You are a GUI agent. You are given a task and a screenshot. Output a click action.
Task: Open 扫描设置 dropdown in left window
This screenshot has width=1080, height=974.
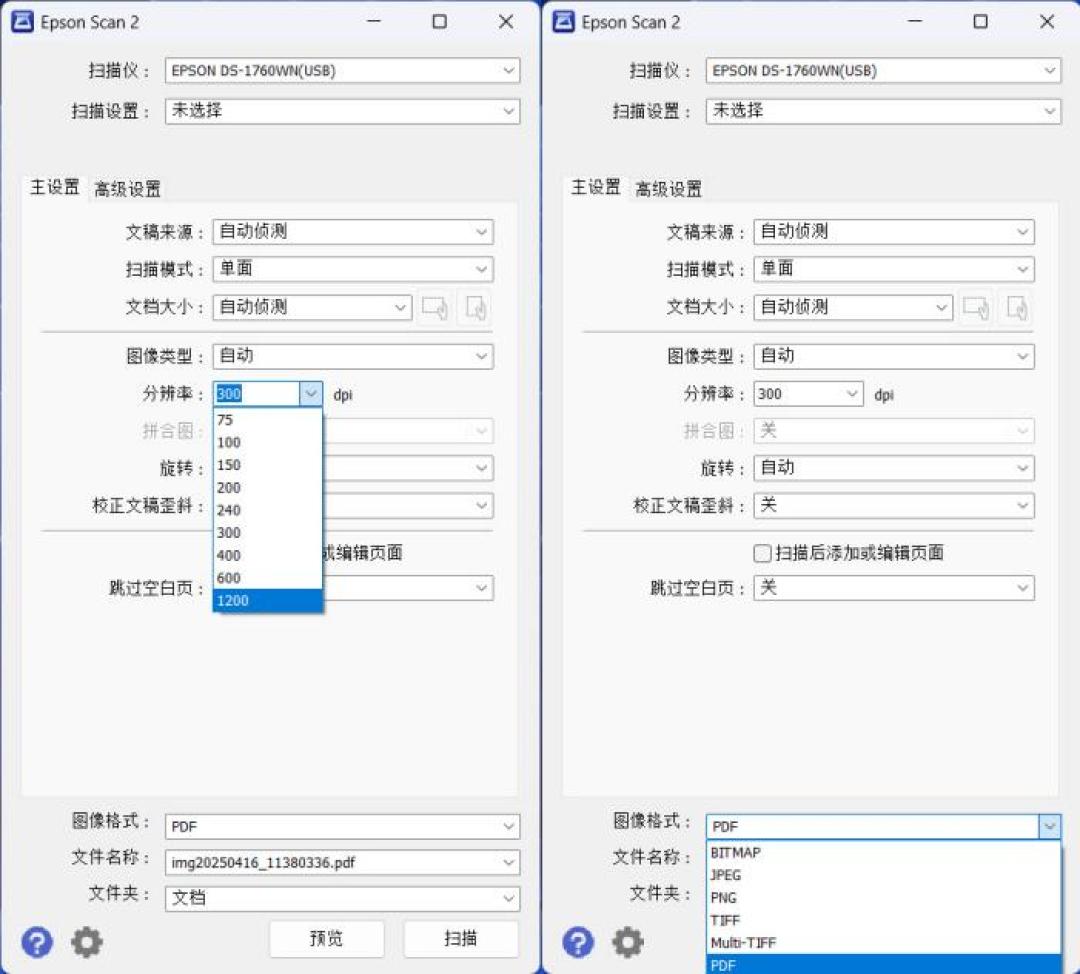tap(342, 111)
